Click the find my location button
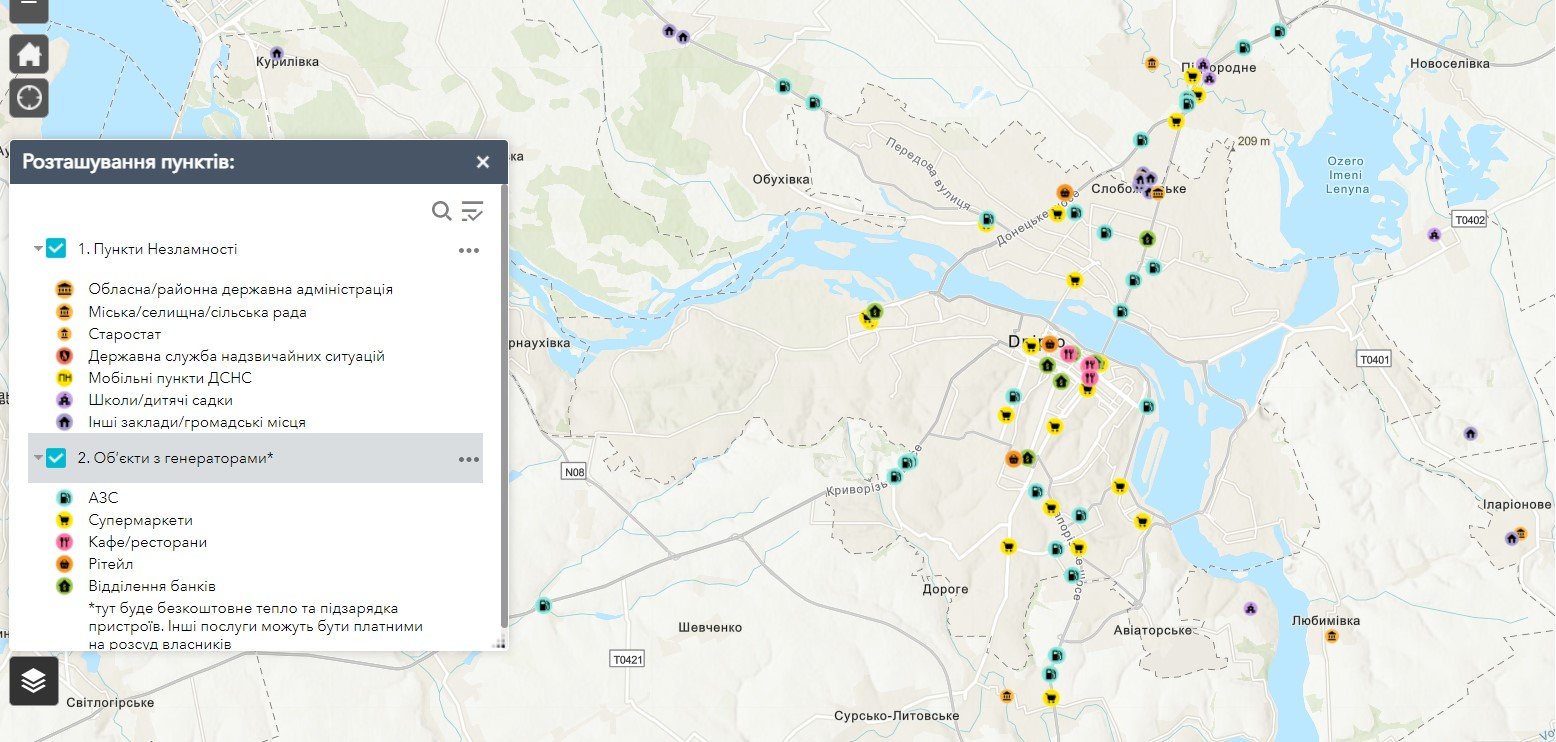 [x=29, y=98]
